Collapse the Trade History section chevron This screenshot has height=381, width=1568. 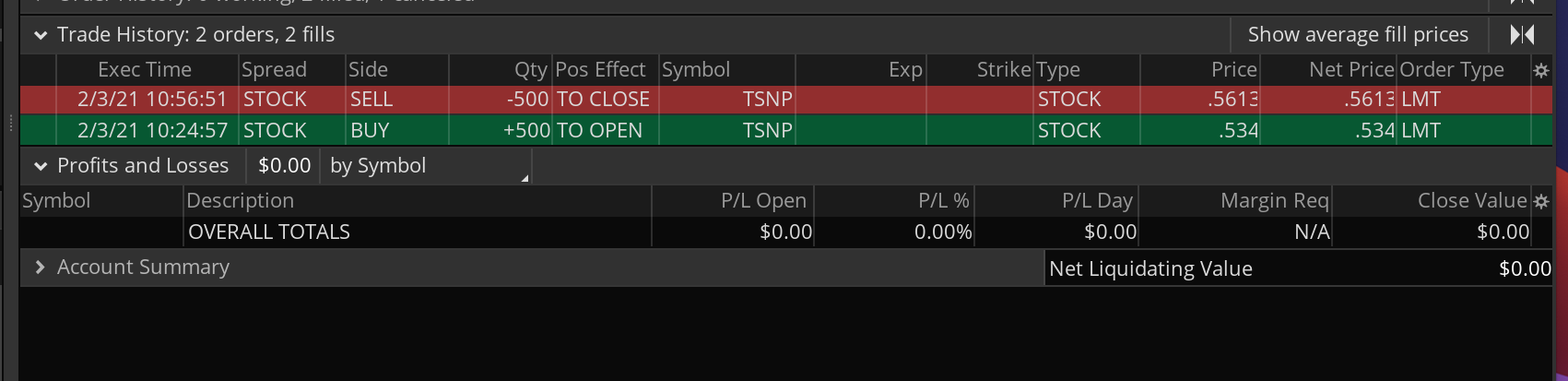coord(41,35)
